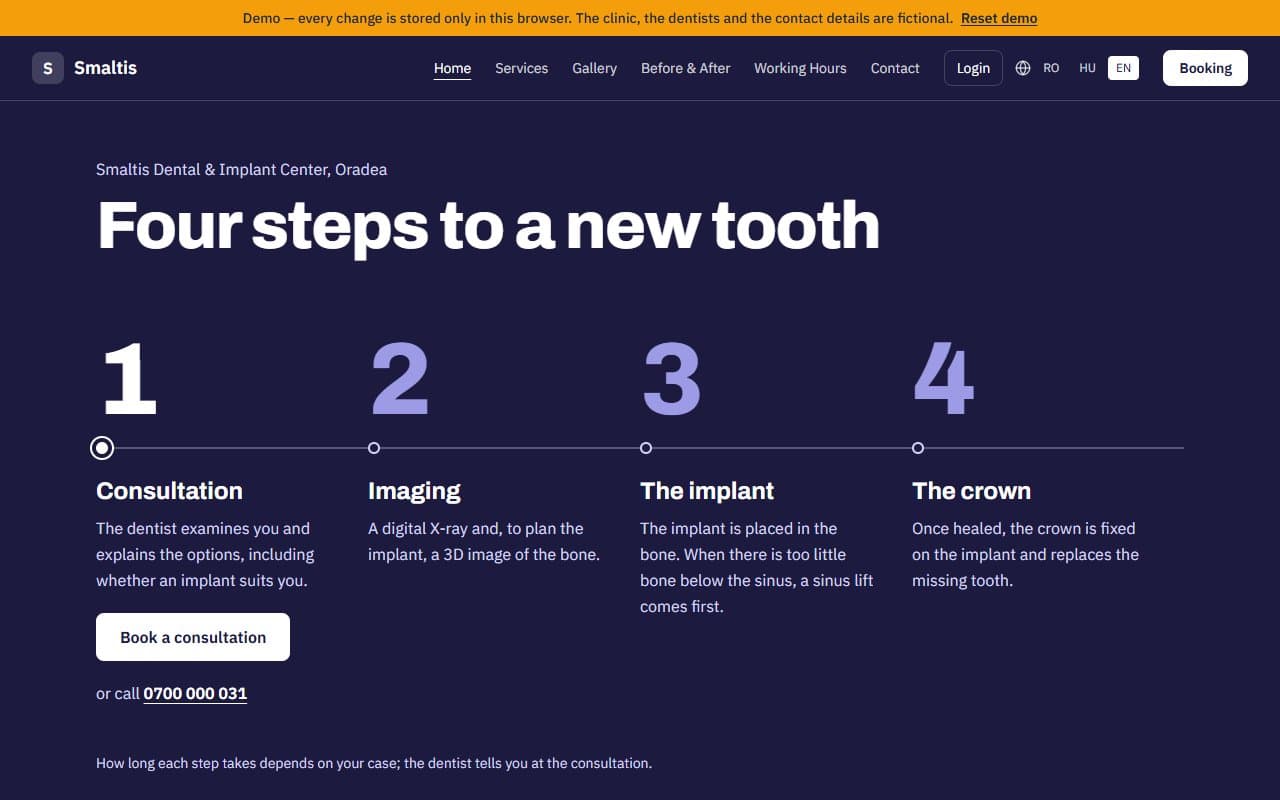Select the step 2 timeline dot
Viewport: 1280px width, 800px height.
374,448
